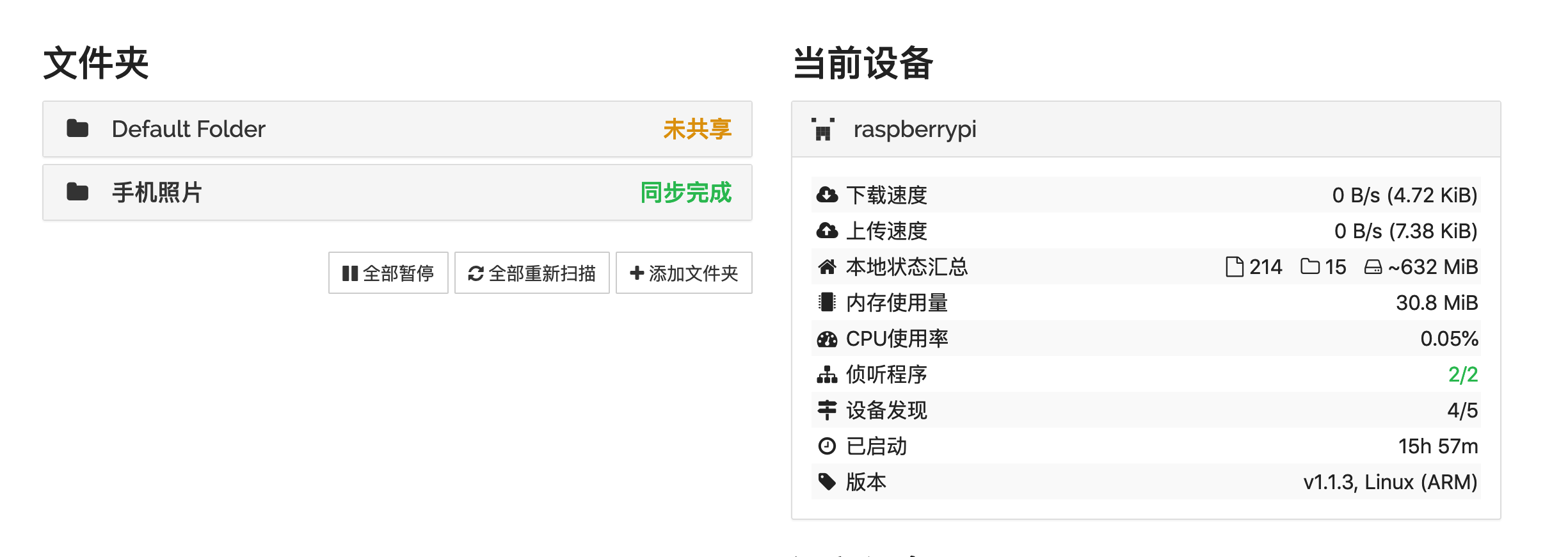Click the 4/5 device discovery value
Viewport: 1568px width, 557px height.
pos(1462,410)
